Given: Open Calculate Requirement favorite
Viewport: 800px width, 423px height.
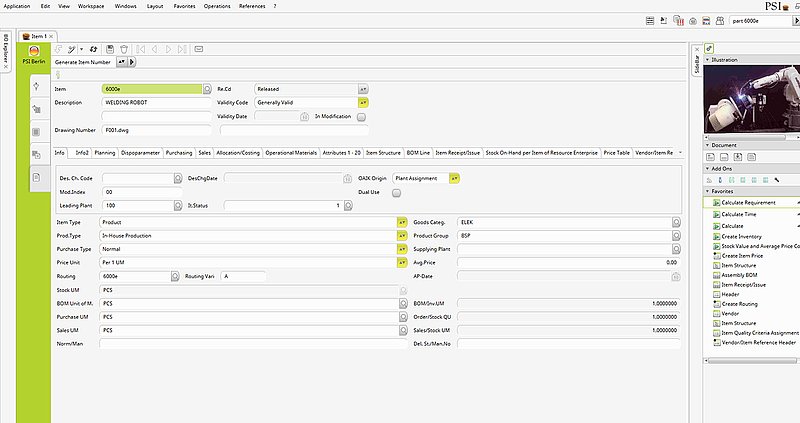Looking at the screenshot, I should 748,203.
